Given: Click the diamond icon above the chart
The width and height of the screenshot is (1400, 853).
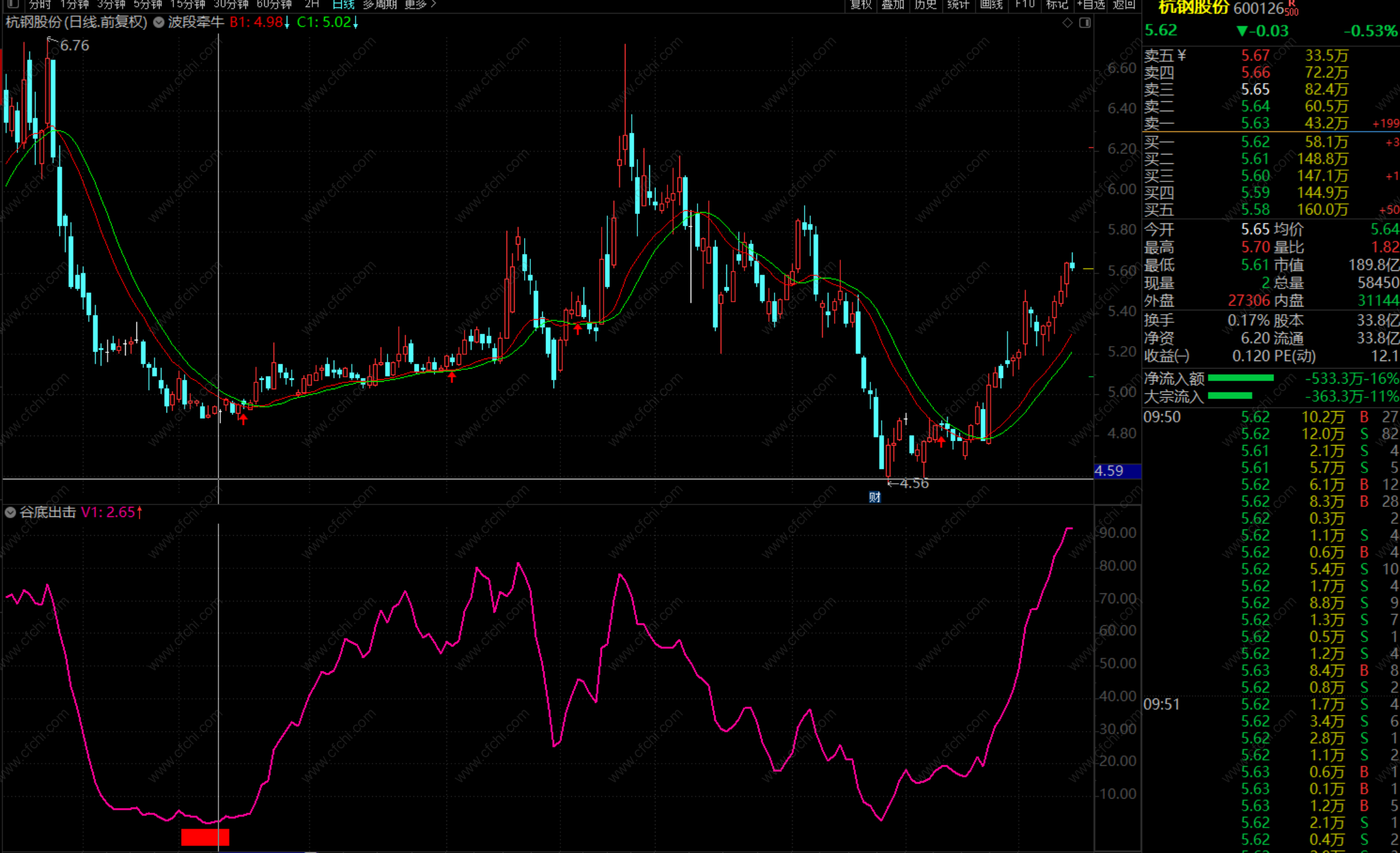Looking at the screenshot, I should (x=1067, y=23).
